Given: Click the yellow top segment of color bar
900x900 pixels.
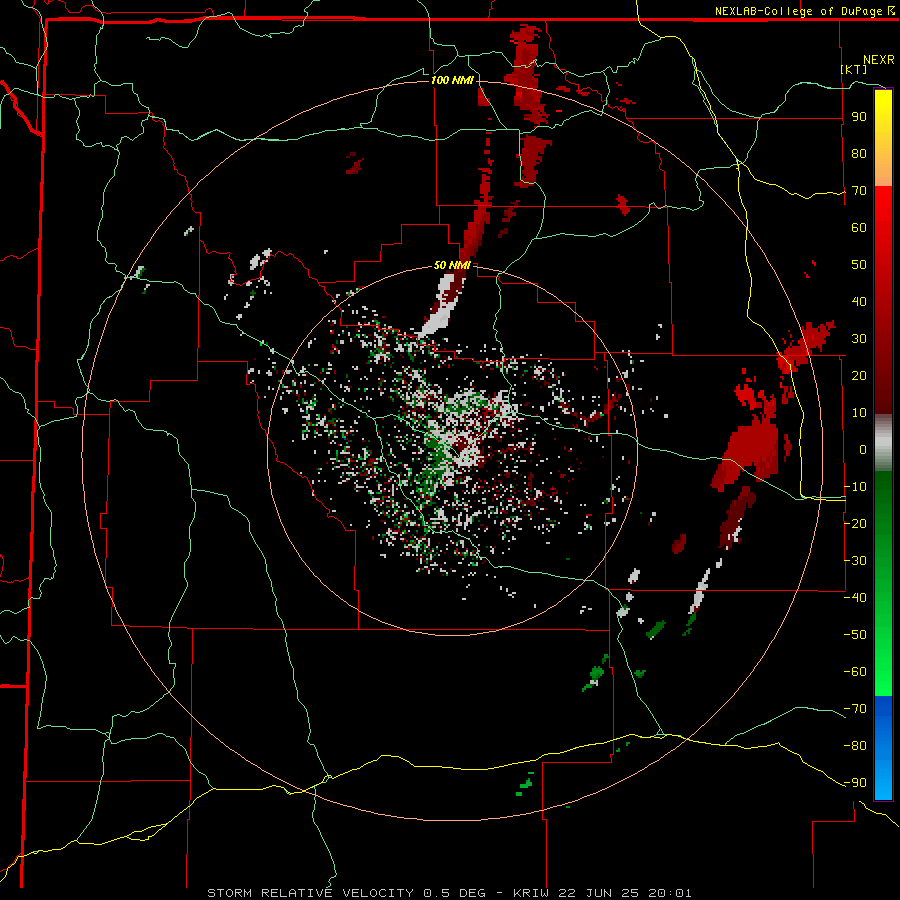Looking at the screenshot, I should (883, 138).
